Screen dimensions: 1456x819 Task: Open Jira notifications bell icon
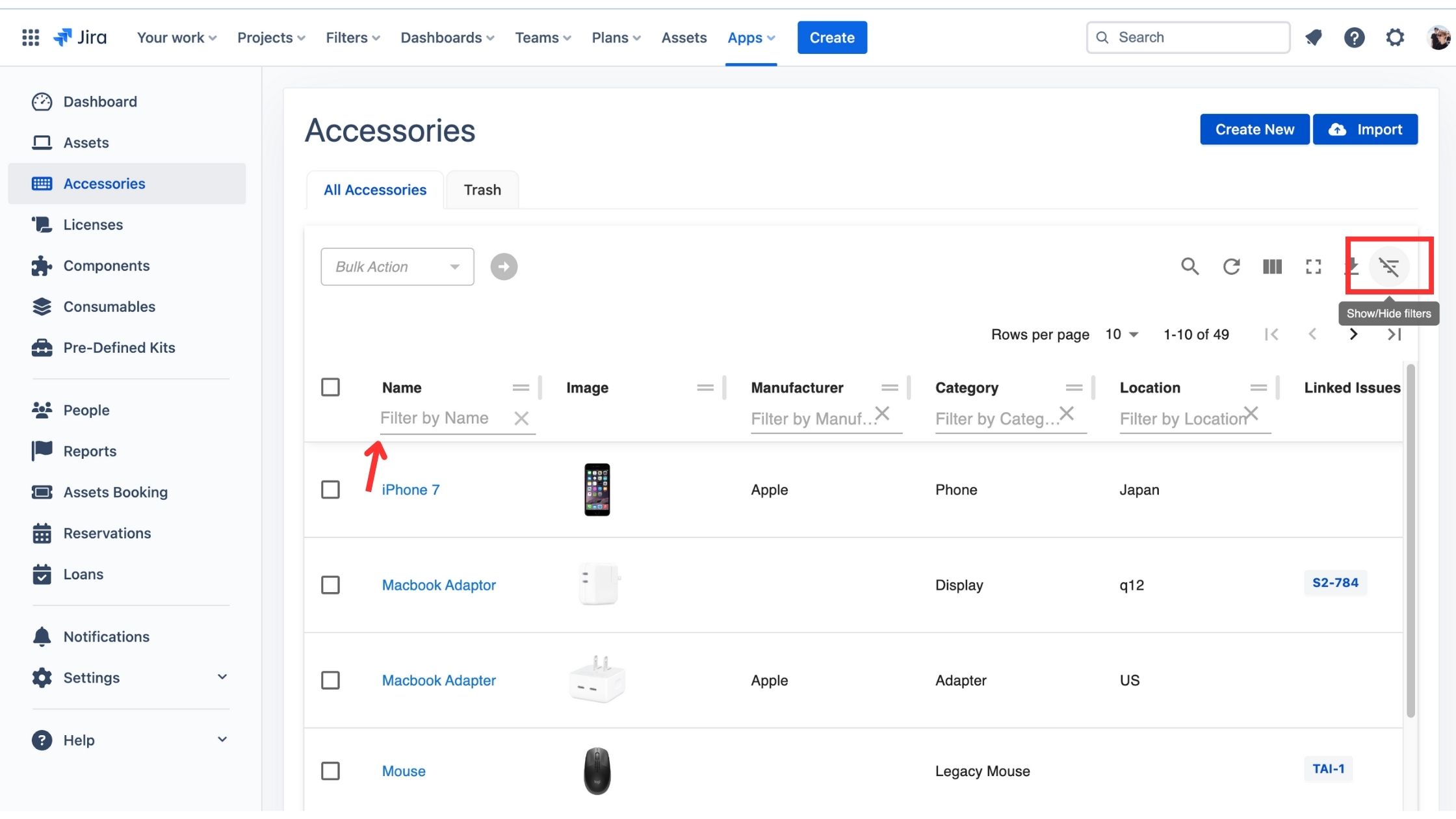click(x=1314, y=38)
